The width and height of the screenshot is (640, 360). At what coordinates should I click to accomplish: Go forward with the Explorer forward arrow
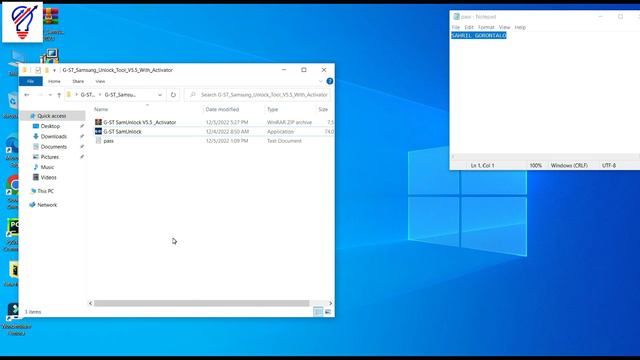40,95
